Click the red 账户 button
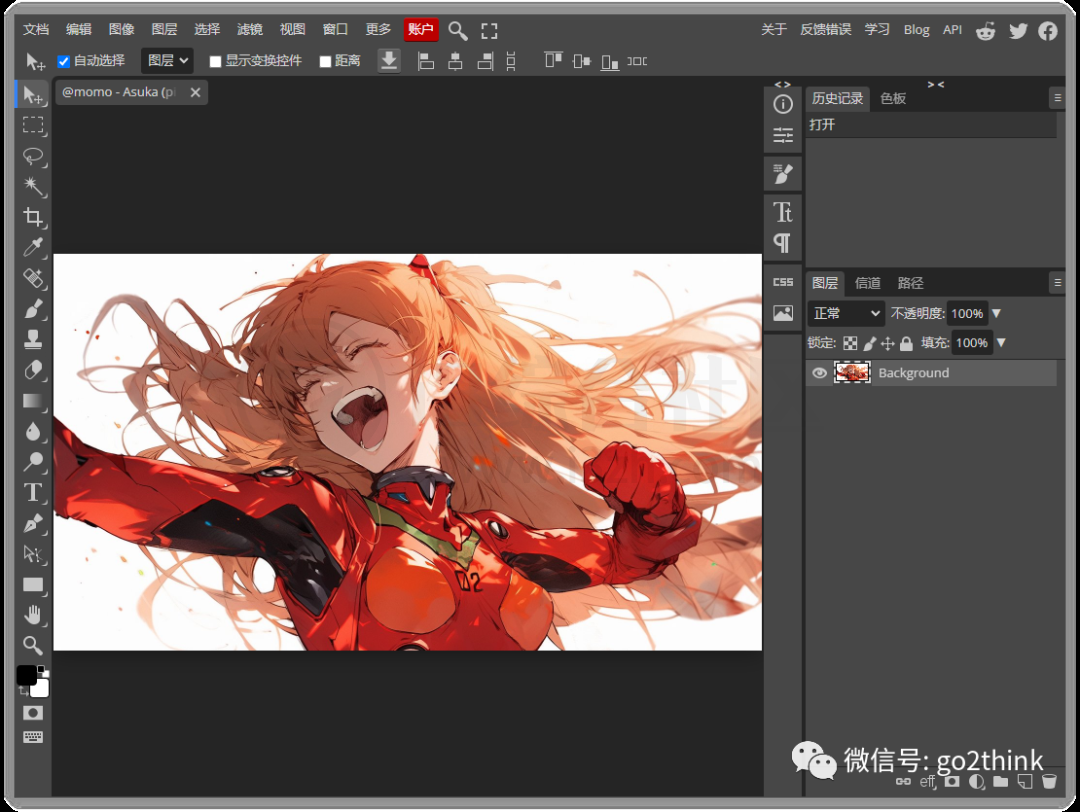This screenshot has width=1080, height=812. coord(421,30)
